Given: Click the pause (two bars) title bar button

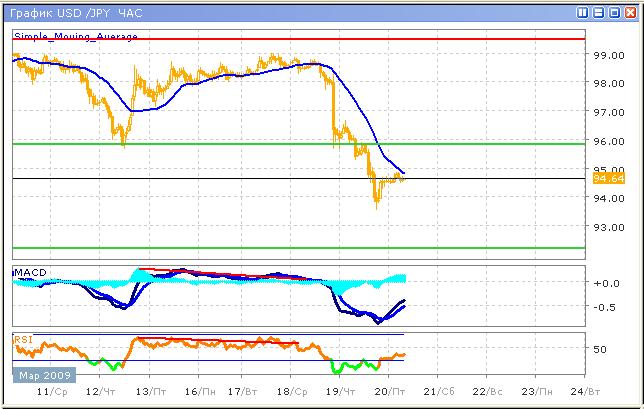Looking at the screenshot, I should tap(584, 13).
